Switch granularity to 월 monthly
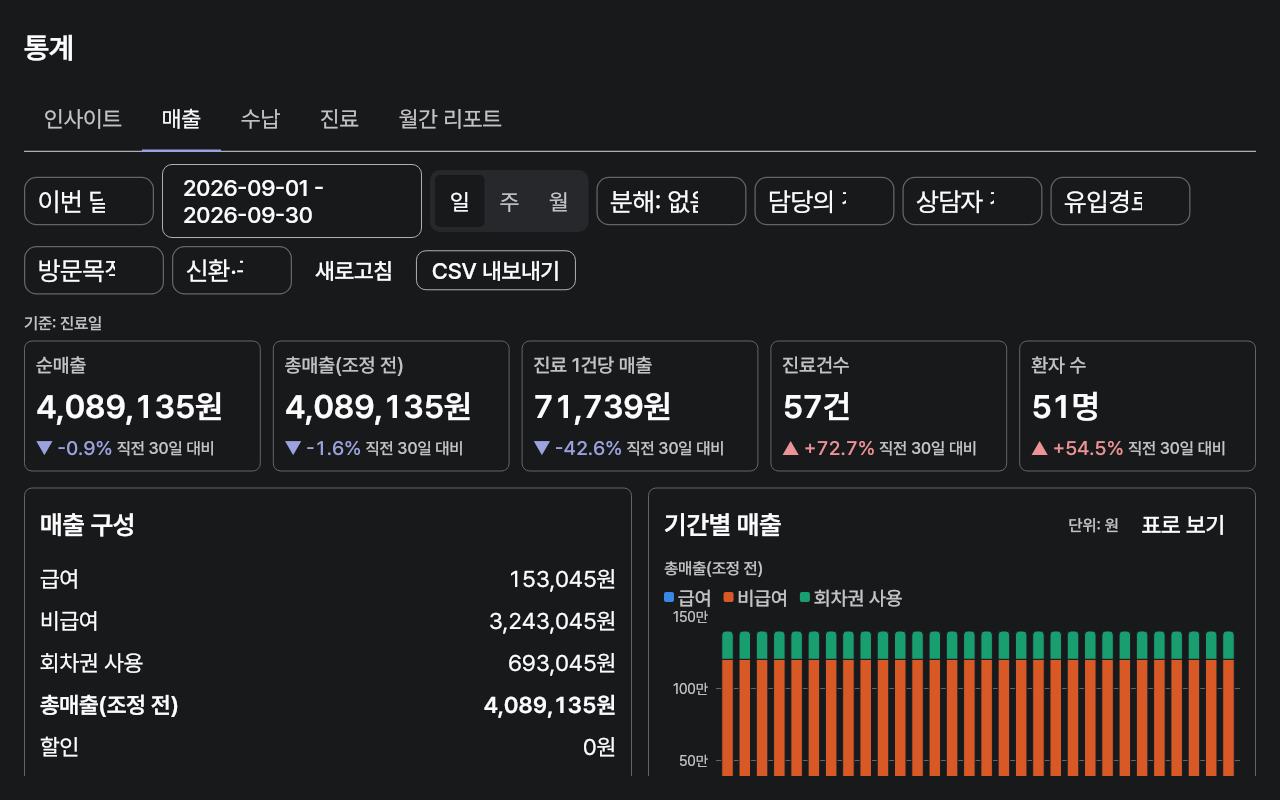The width and height of the screenshot is (1280, 800). click(x=558, y=201)
